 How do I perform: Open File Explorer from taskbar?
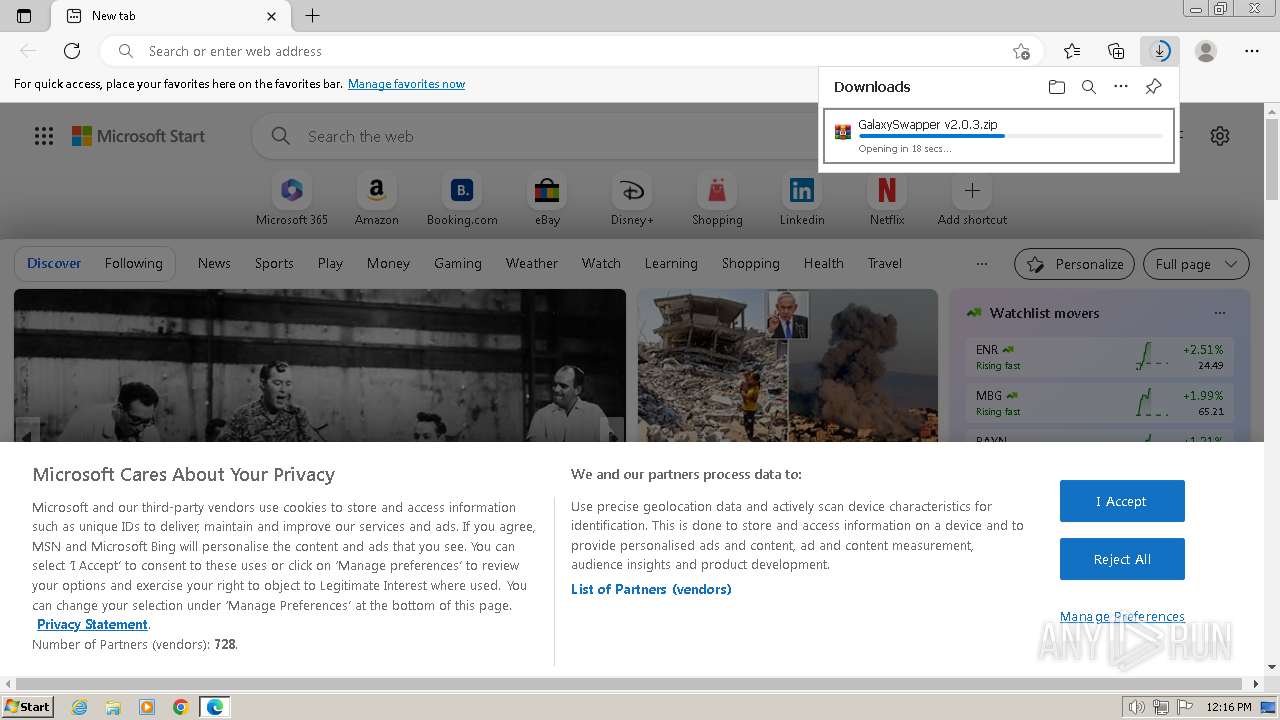tap(113, 707)
